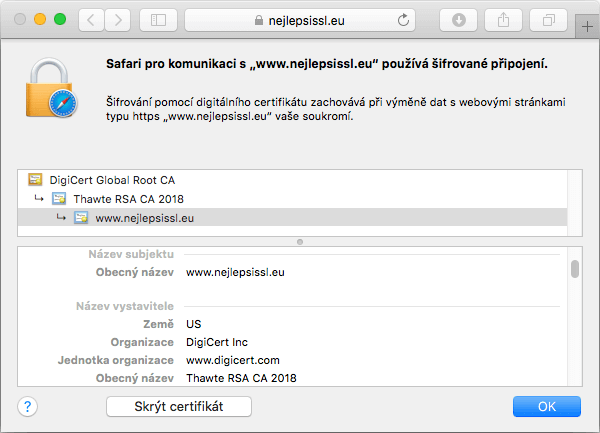
Task: Select www.nejlepsissl.eu leaf certificate row
Action: coord(292,218)
